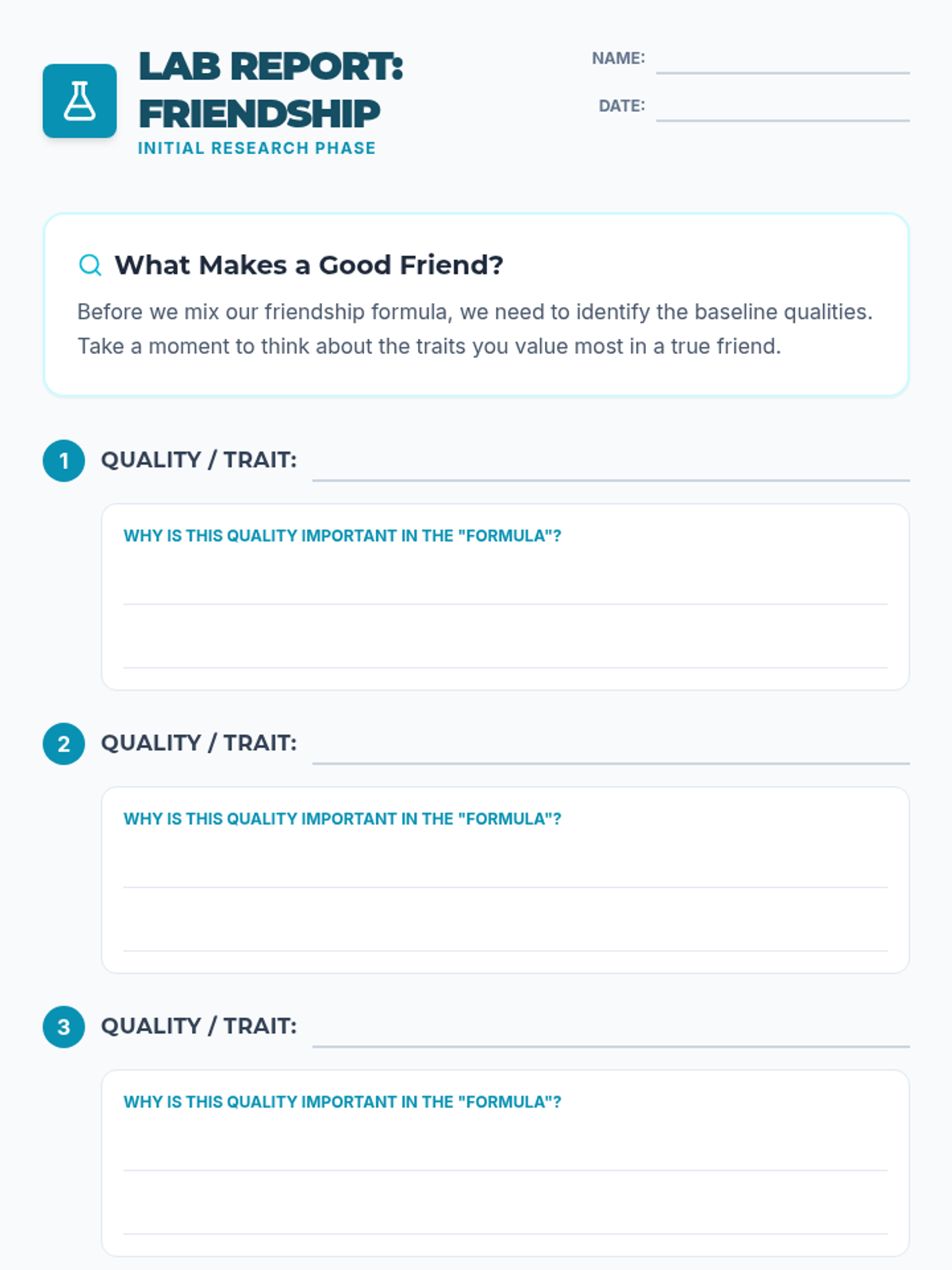The width and height of the screenshot is (952, 1270).
Task: Click second answer line under quality 3
Action: tap(505, 1219)
